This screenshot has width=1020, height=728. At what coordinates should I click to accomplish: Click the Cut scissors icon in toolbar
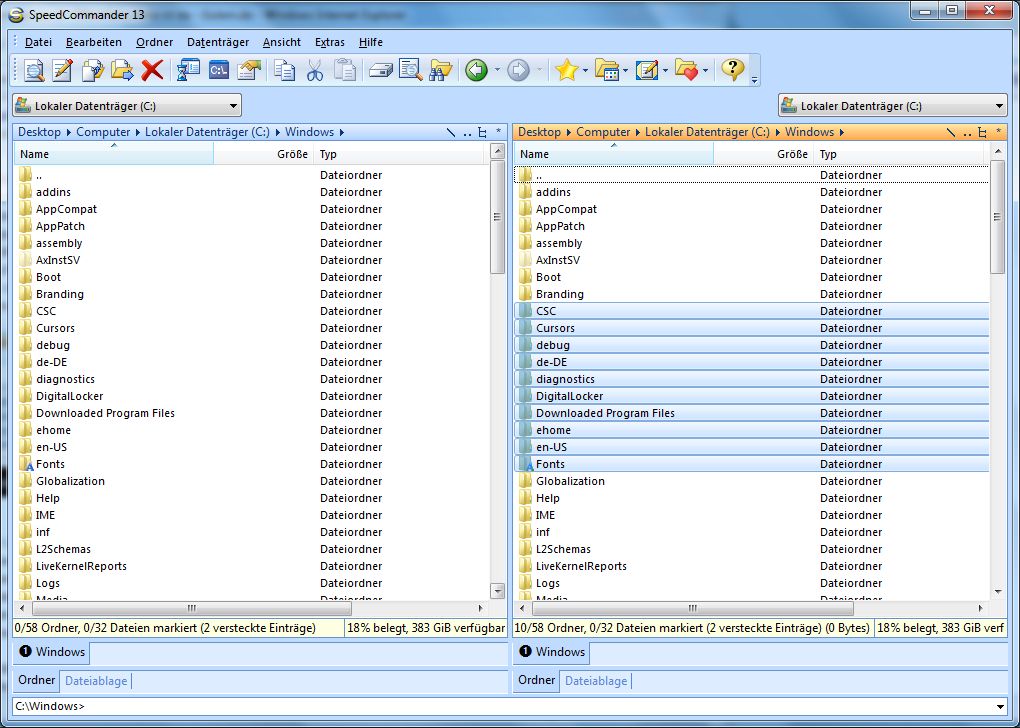click(317, 70)
